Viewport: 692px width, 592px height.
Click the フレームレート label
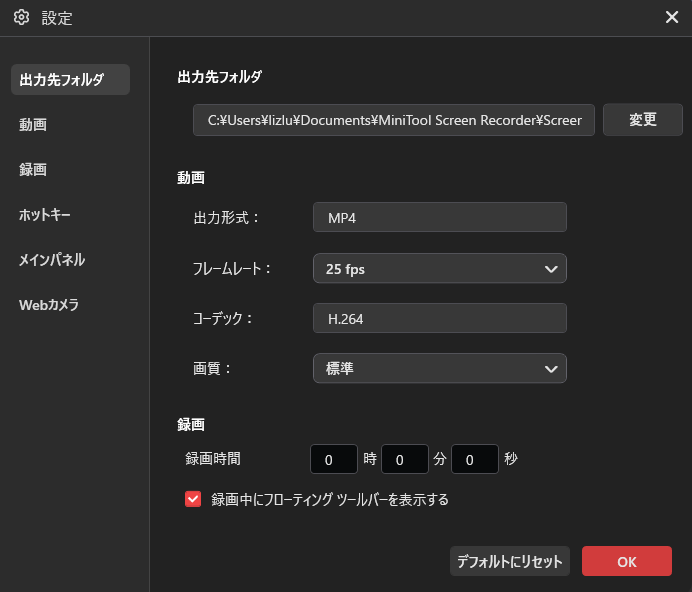(232, 268)
